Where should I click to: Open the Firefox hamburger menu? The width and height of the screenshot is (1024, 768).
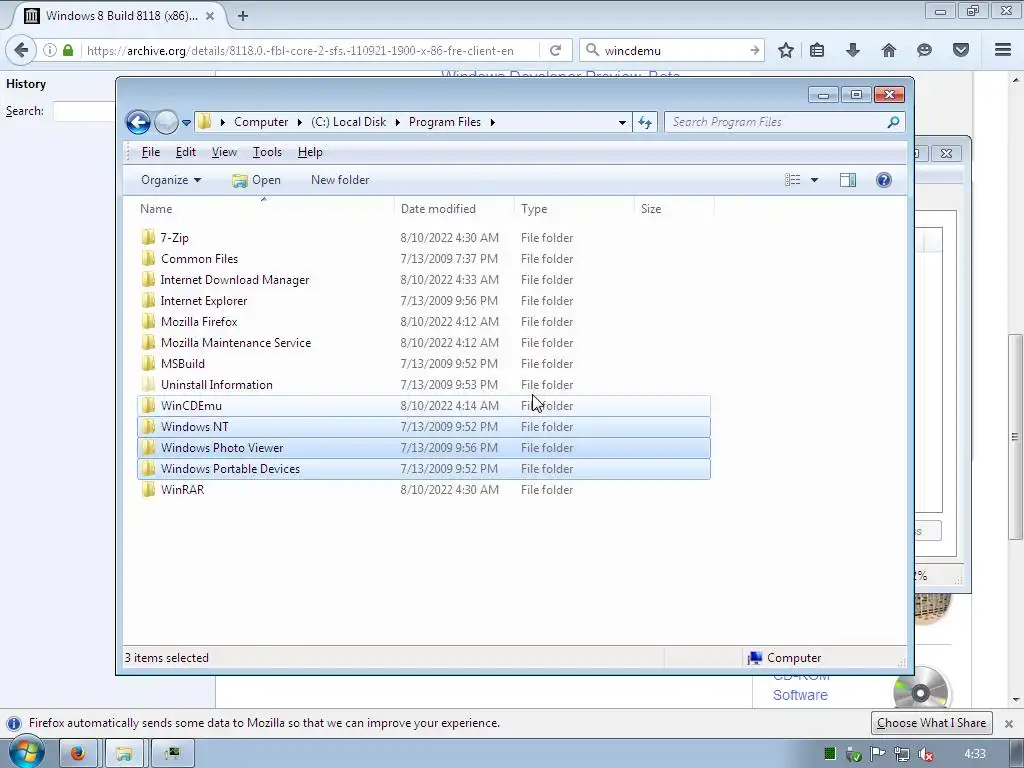tap(1003, 50)
